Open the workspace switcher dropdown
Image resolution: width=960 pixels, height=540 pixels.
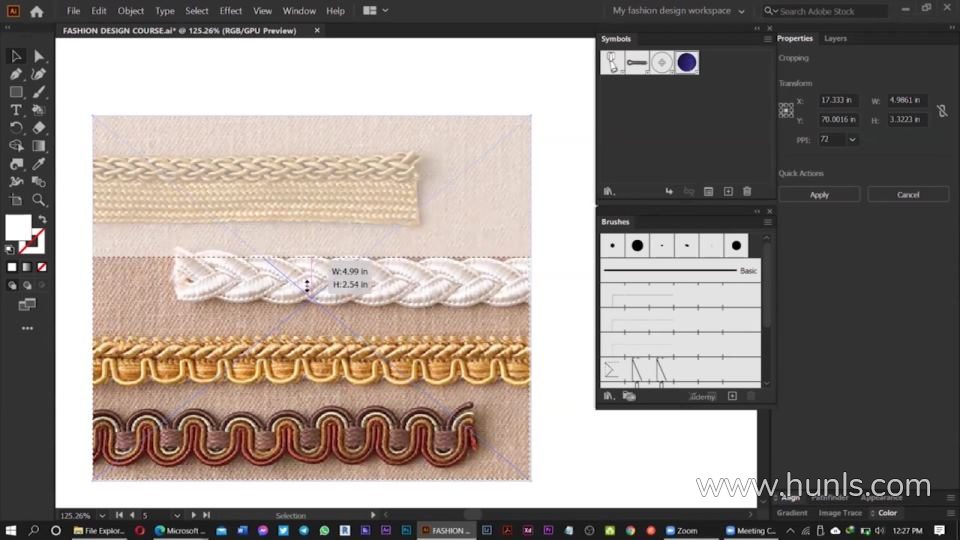(741, 11)
